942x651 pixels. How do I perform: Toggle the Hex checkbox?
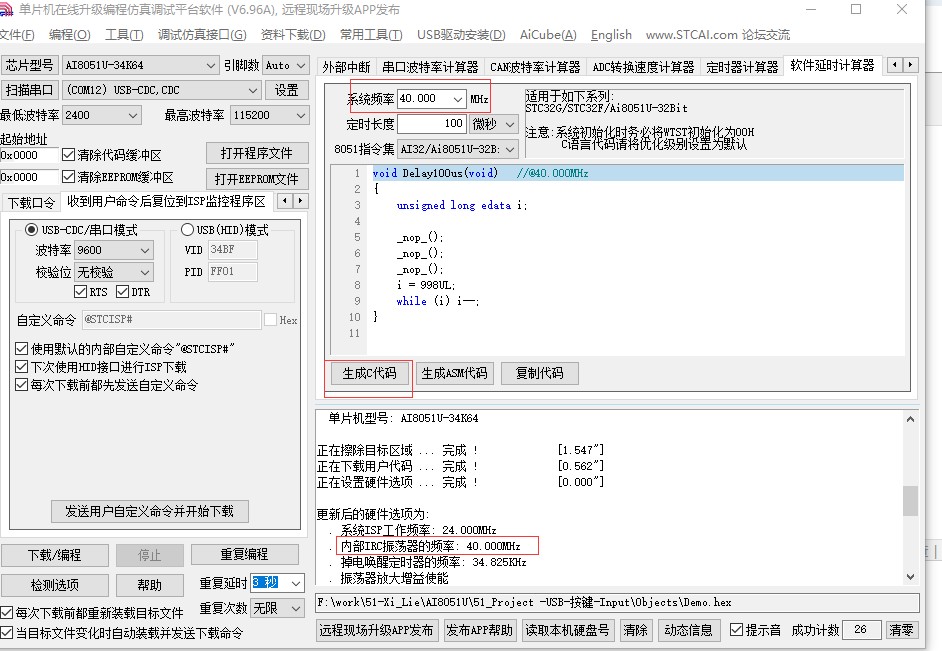270,319
